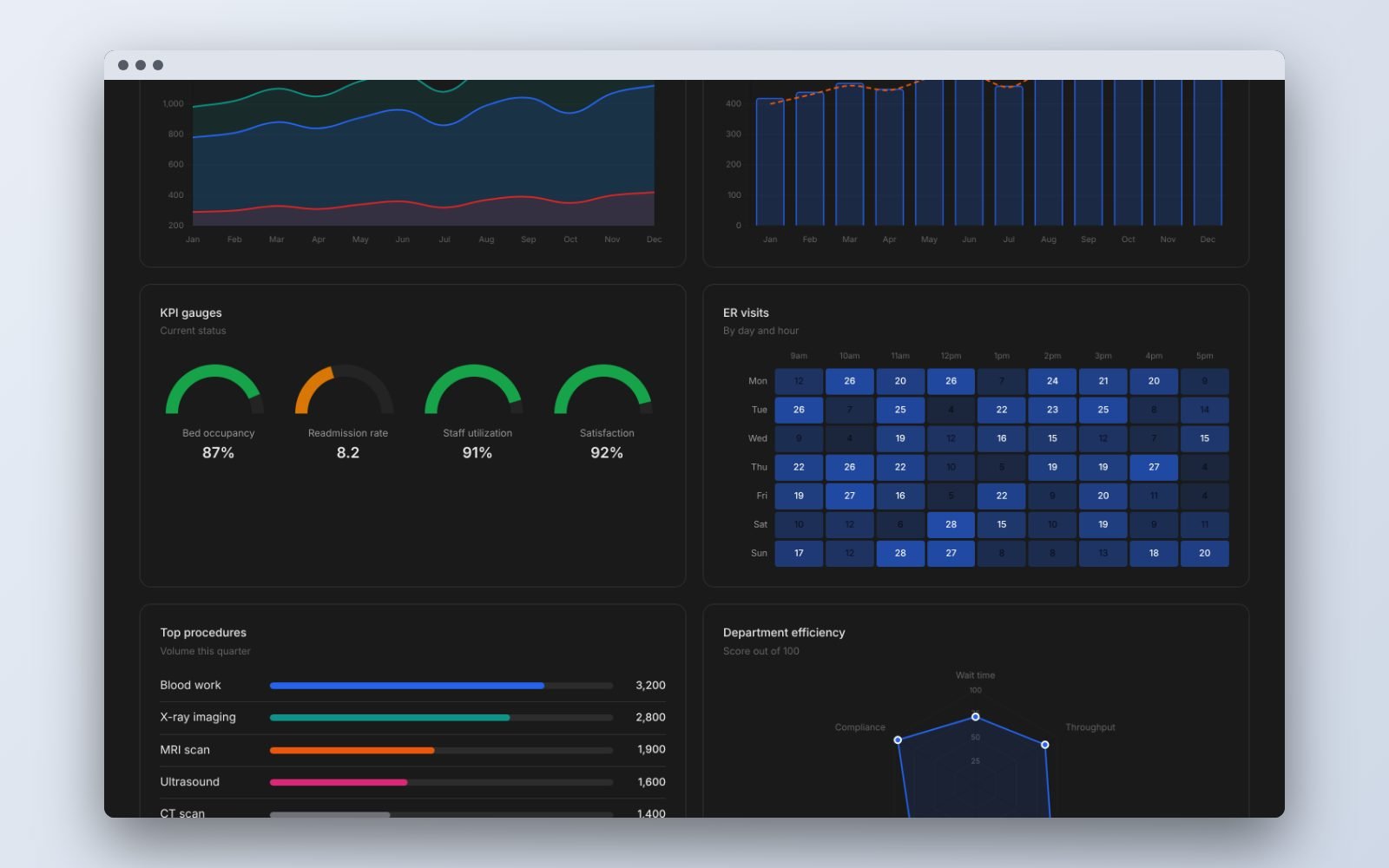Click the April bar in the bar chart
Screen dimensions: 1389x868
click(x=889, y=157)
